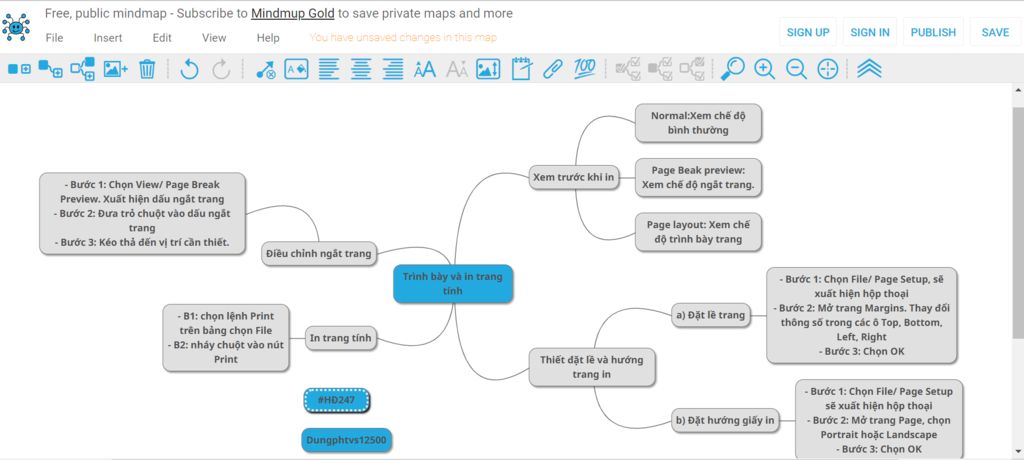The height and width of the screenshot is (460, 1024).
Task: Center the map with the target icon
Action: click(x=827, y=69)
